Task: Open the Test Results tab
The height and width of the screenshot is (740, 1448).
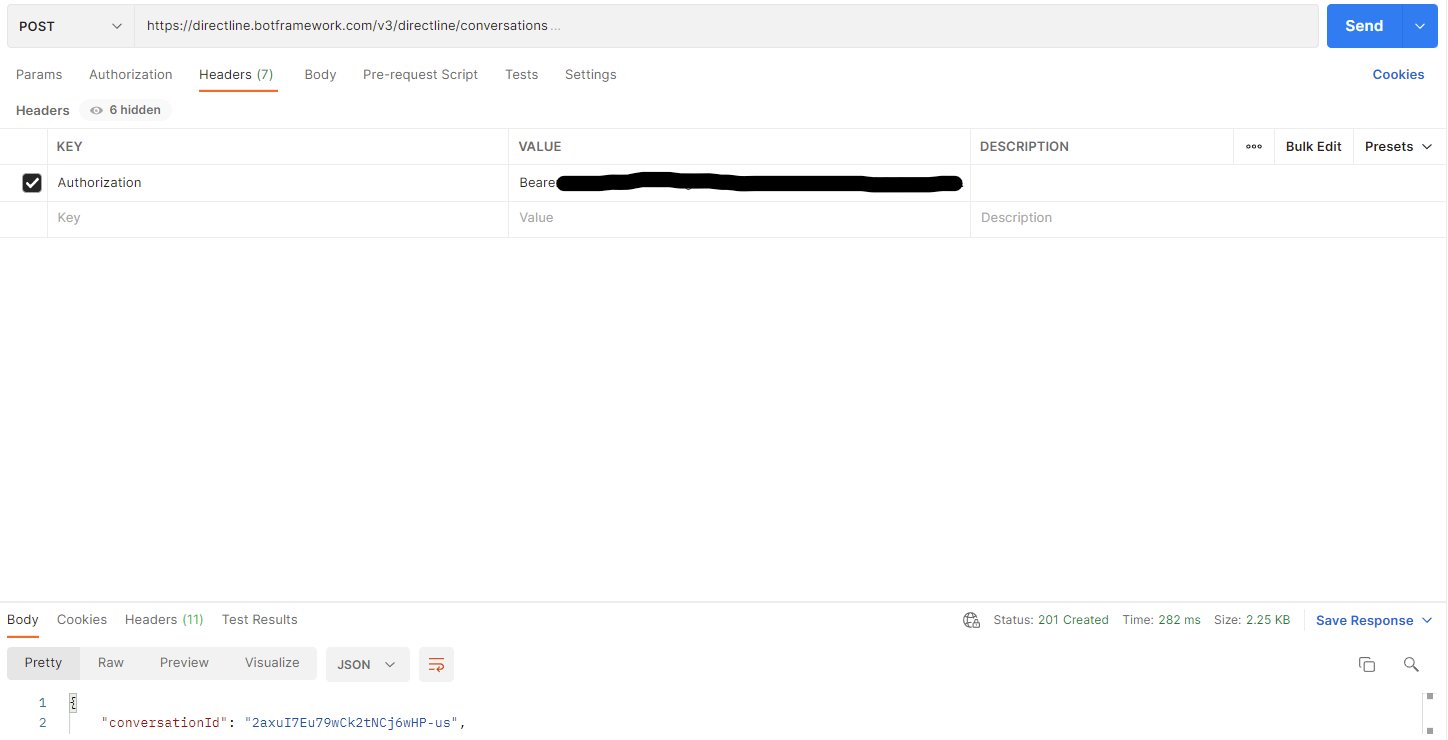Action: pos(259,619)
